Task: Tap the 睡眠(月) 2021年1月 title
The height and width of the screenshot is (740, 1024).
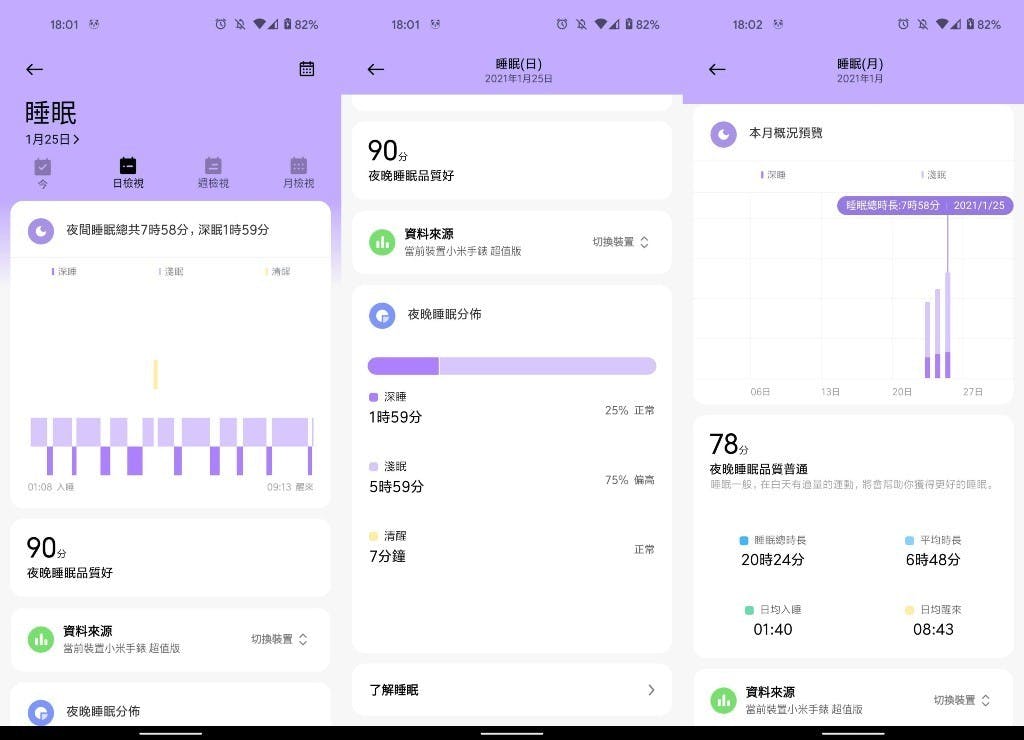Action: pyautogui.click(x=860, y=71)
